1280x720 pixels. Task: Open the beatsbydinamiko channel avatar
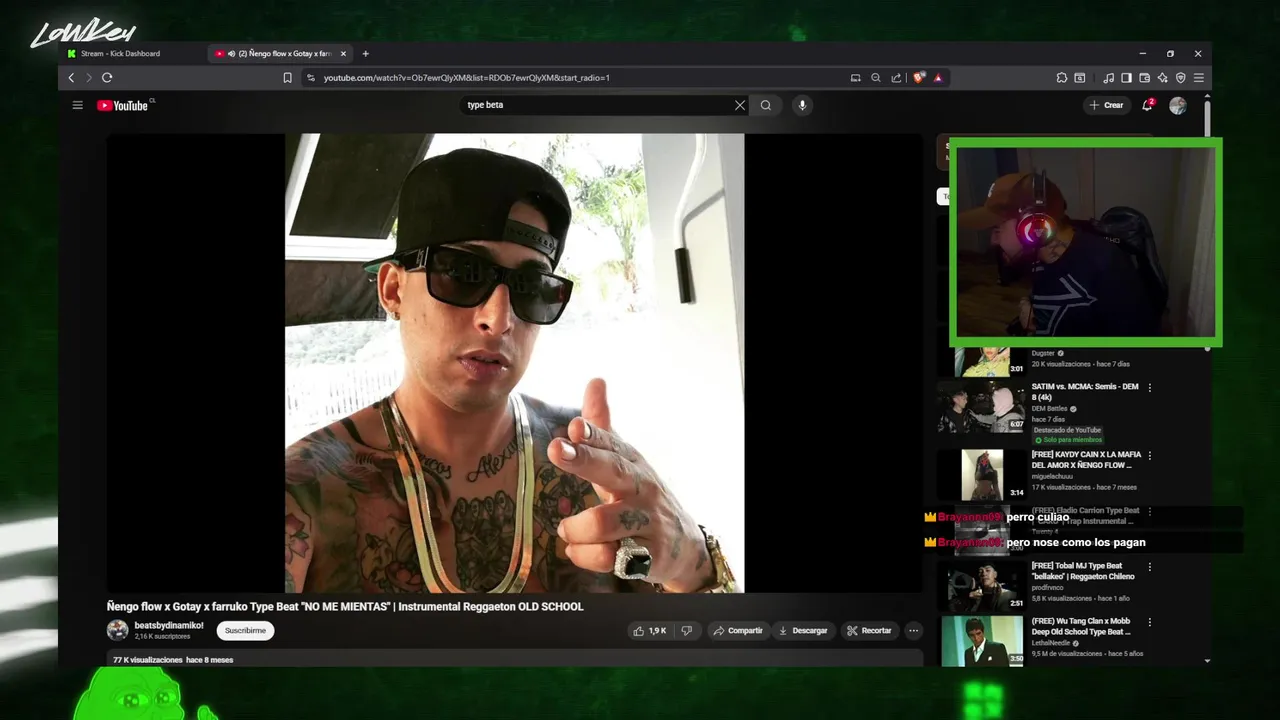coord(118,630)
